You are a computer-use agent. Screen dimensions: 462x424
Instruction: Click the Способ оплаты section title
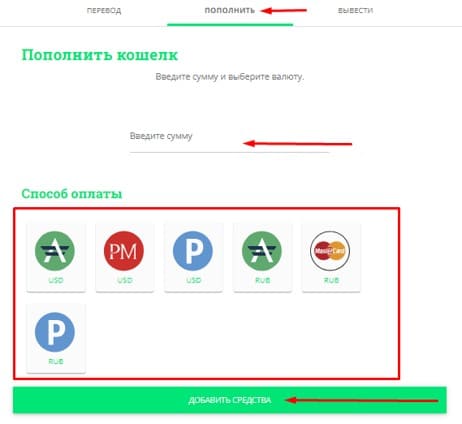pos(72,194)
